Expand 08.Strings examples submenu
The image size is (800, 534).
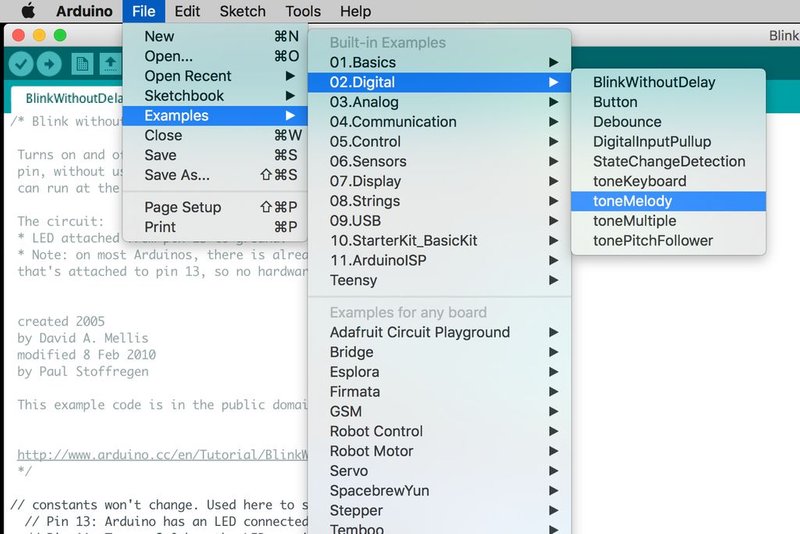(439, 201)
